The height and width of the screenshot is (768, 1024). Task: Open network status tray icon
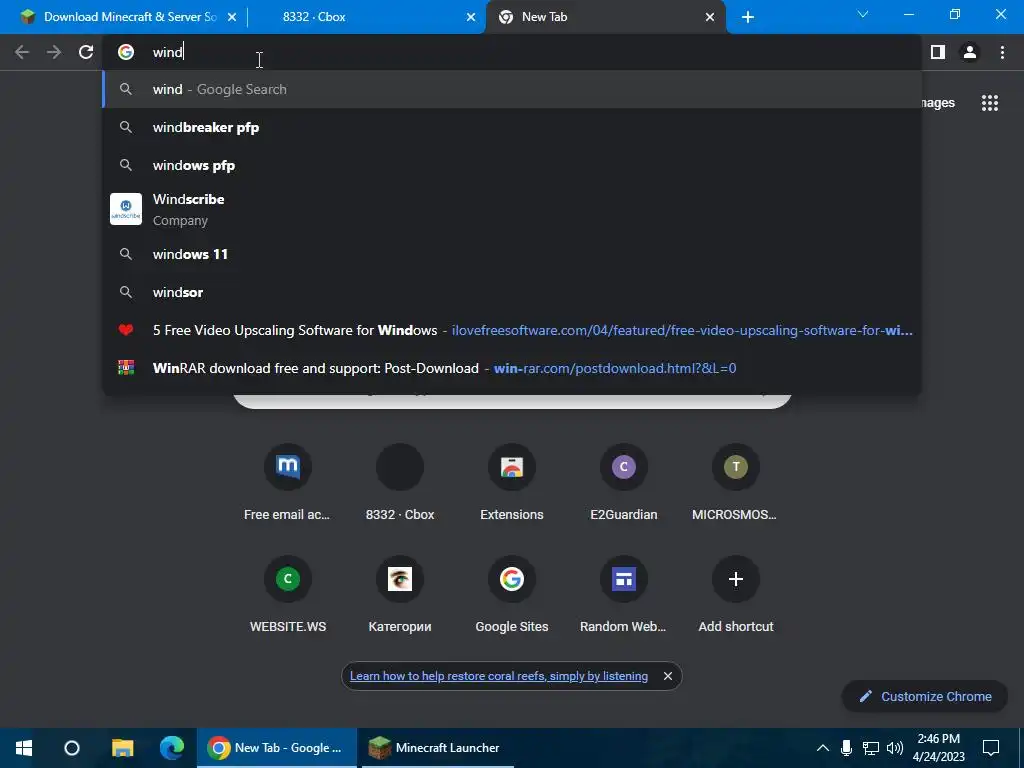click(871, 748)
